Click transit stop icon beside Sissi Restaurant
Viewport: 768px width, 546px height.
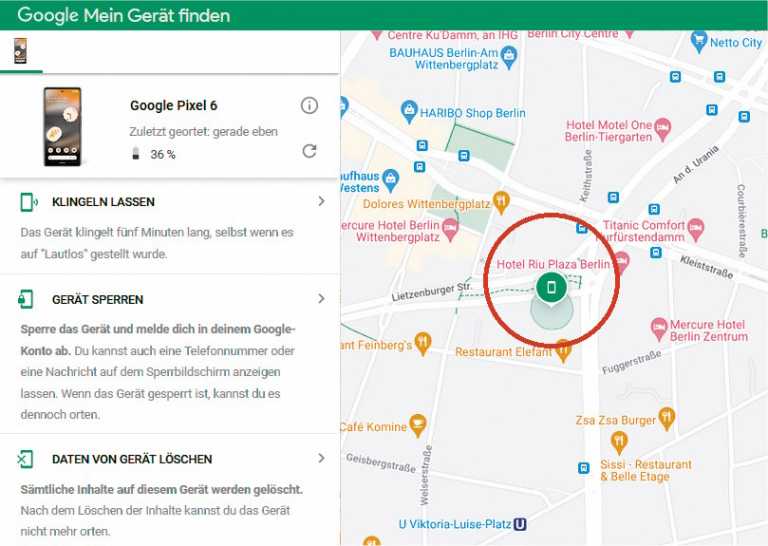click(583, 468)
